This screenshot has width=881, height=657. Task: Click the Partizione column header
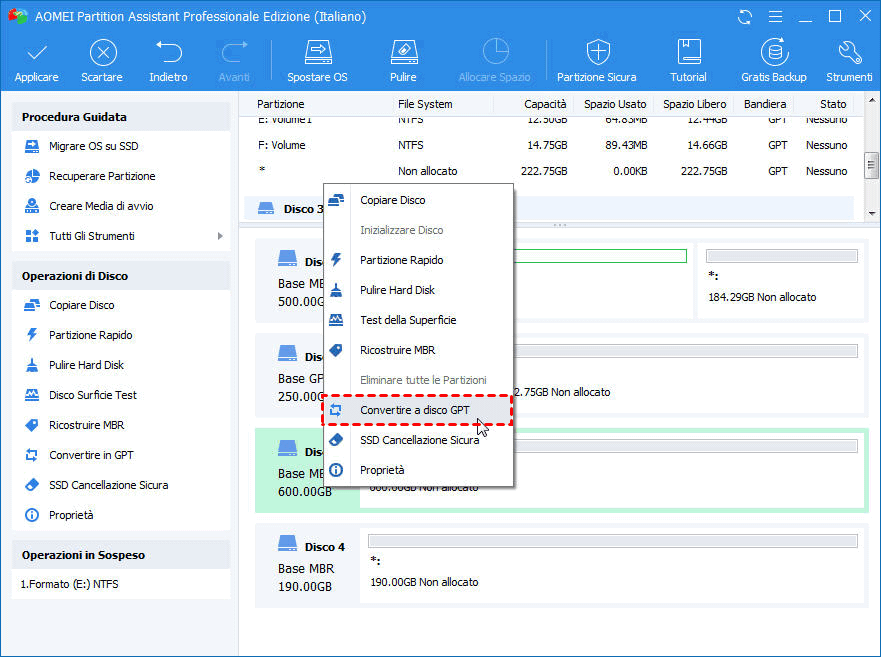(x=280, y=104)
